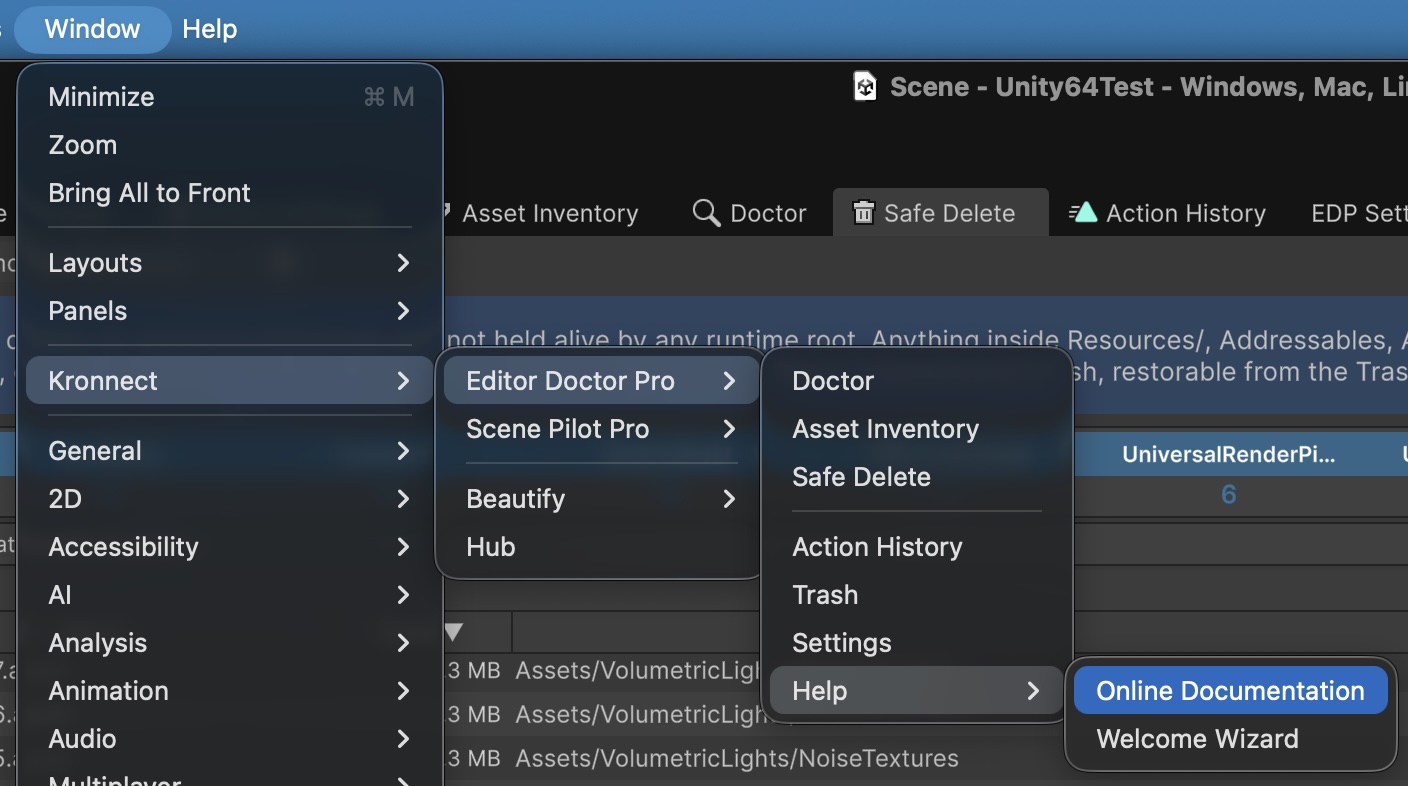Click the value 6 under UniversalRenderPi column
1408x786 pixels.
tap(1228, 494)
